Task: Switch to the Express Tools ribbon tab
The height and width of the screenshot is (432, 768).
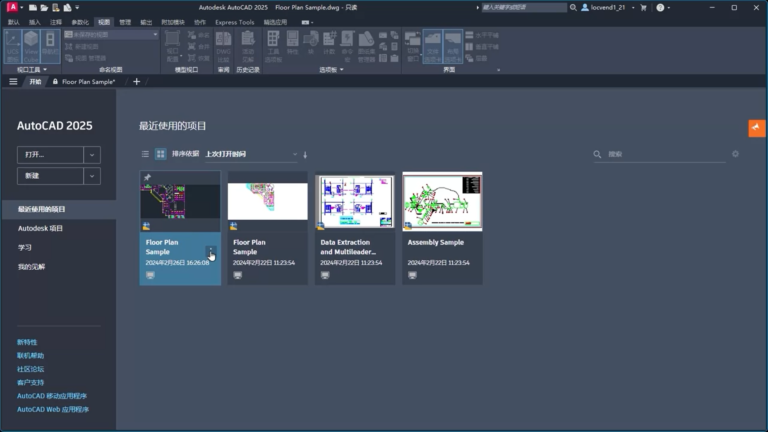Action: pos(235,22)
